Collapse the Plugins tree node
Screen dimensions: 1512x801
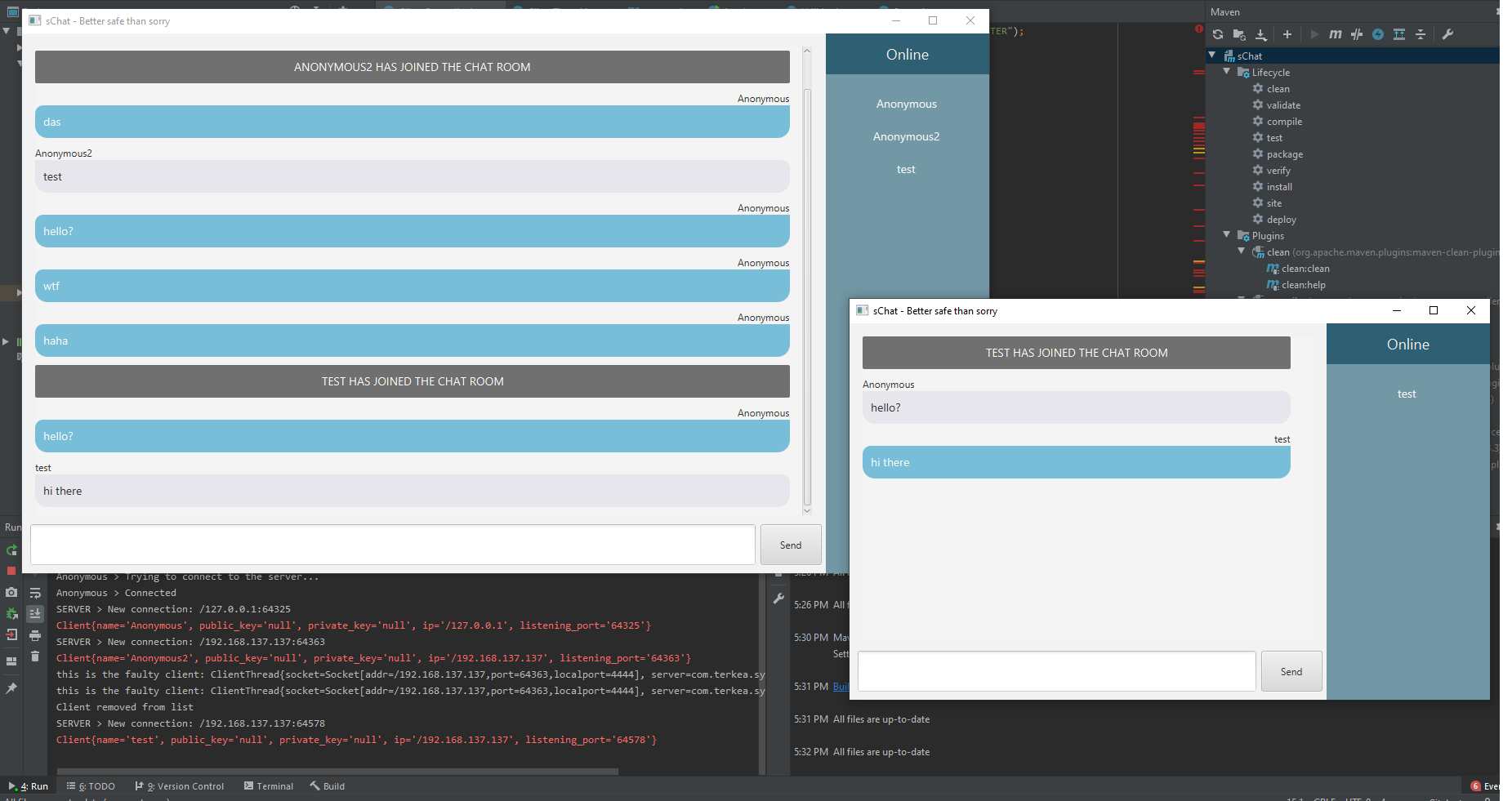[1227, 235]
